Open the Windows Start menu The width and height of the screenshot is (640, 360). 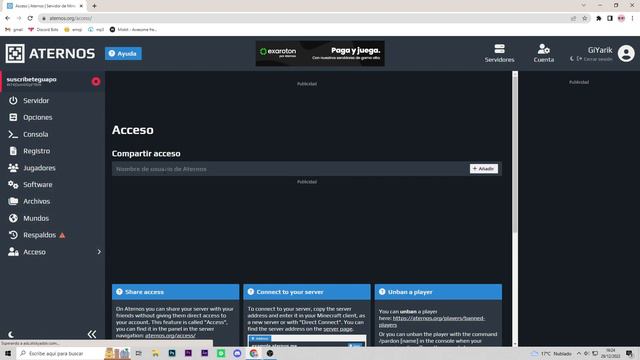coord(7,353)
